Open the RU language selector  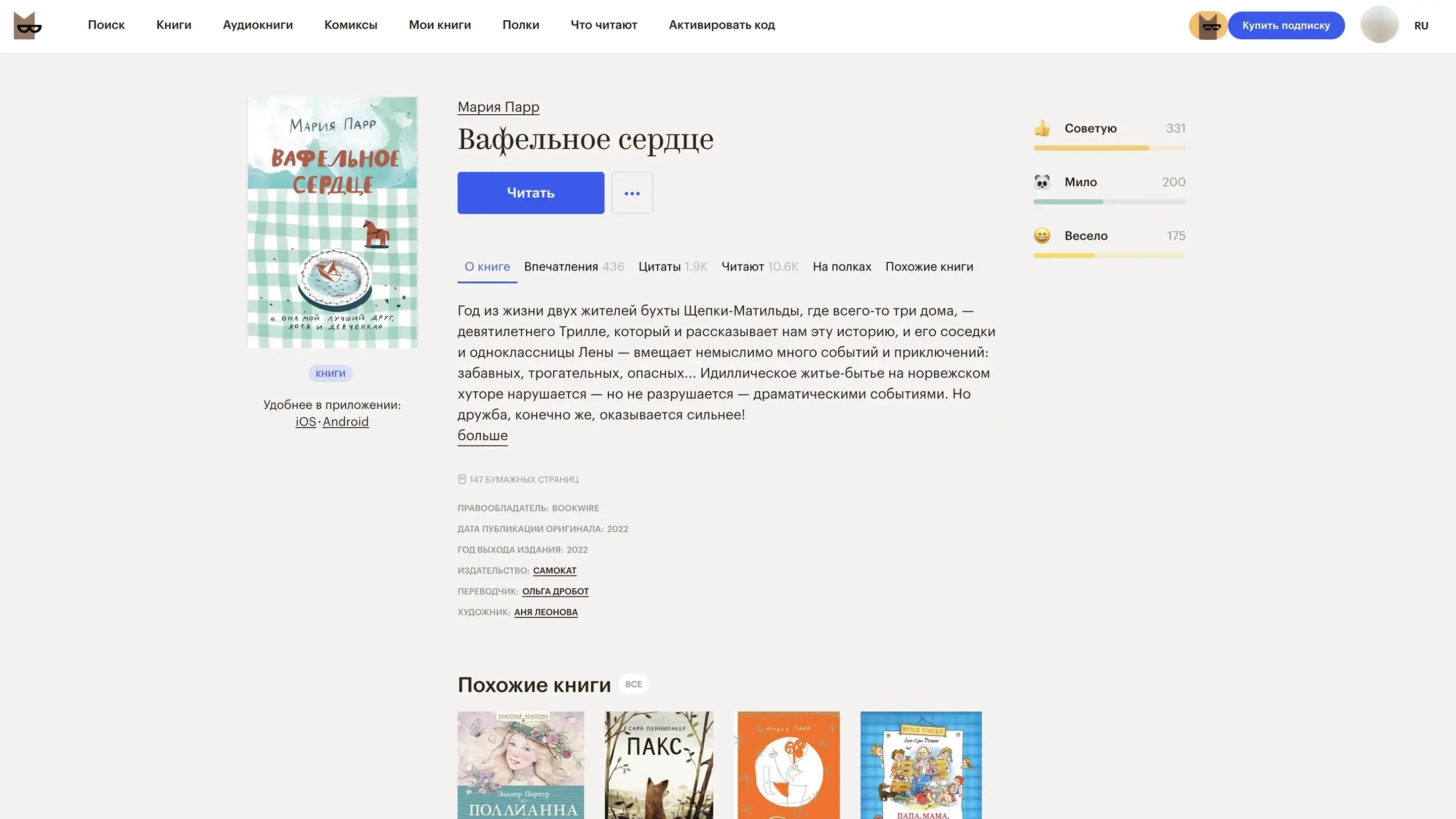tap(1421, 25)
